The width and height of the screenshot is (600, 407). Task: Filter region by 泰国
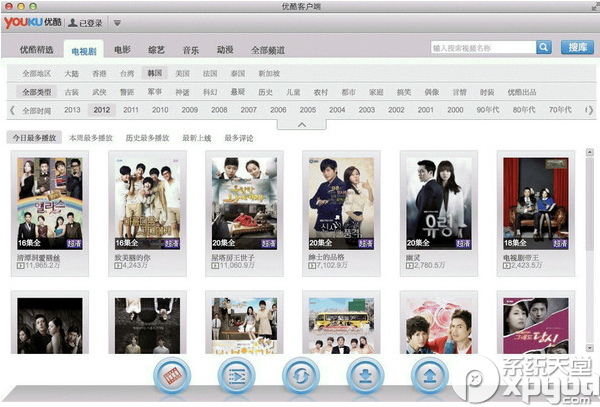pyautogui.click(x=238, y=73)
